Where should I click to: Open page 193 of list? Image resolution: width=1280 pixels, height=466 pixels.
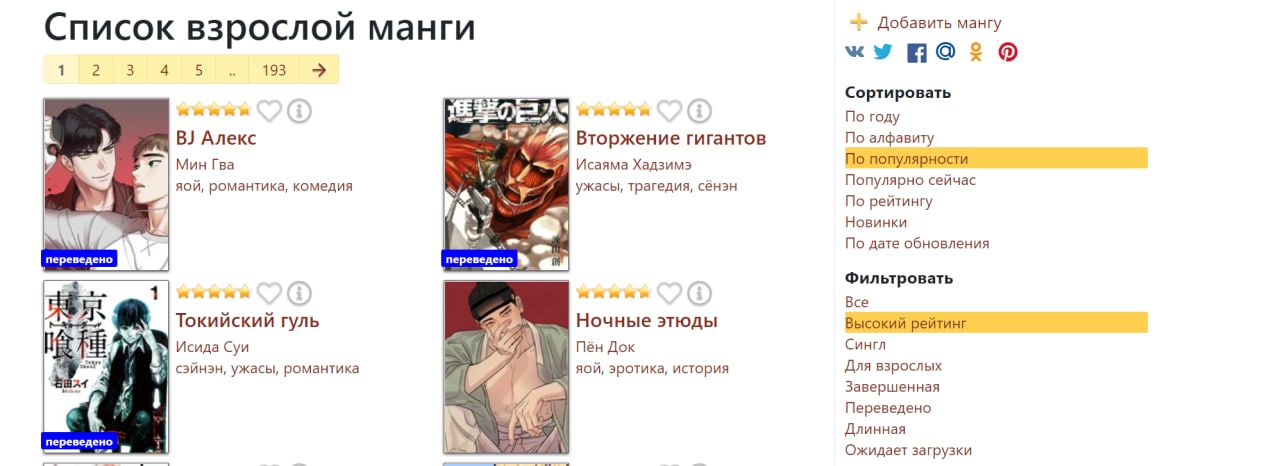click(274, 70)
